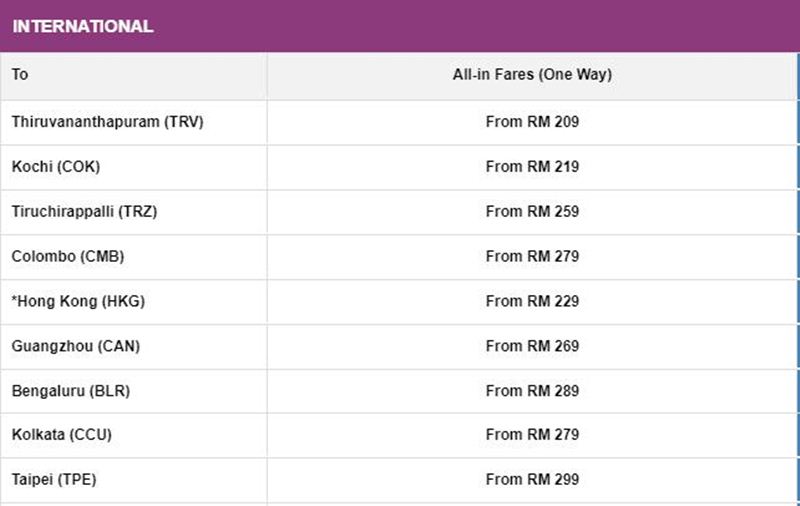Select the From RM 269 fare
This screenshot has width=800, height=506.
tap(532, 346)
